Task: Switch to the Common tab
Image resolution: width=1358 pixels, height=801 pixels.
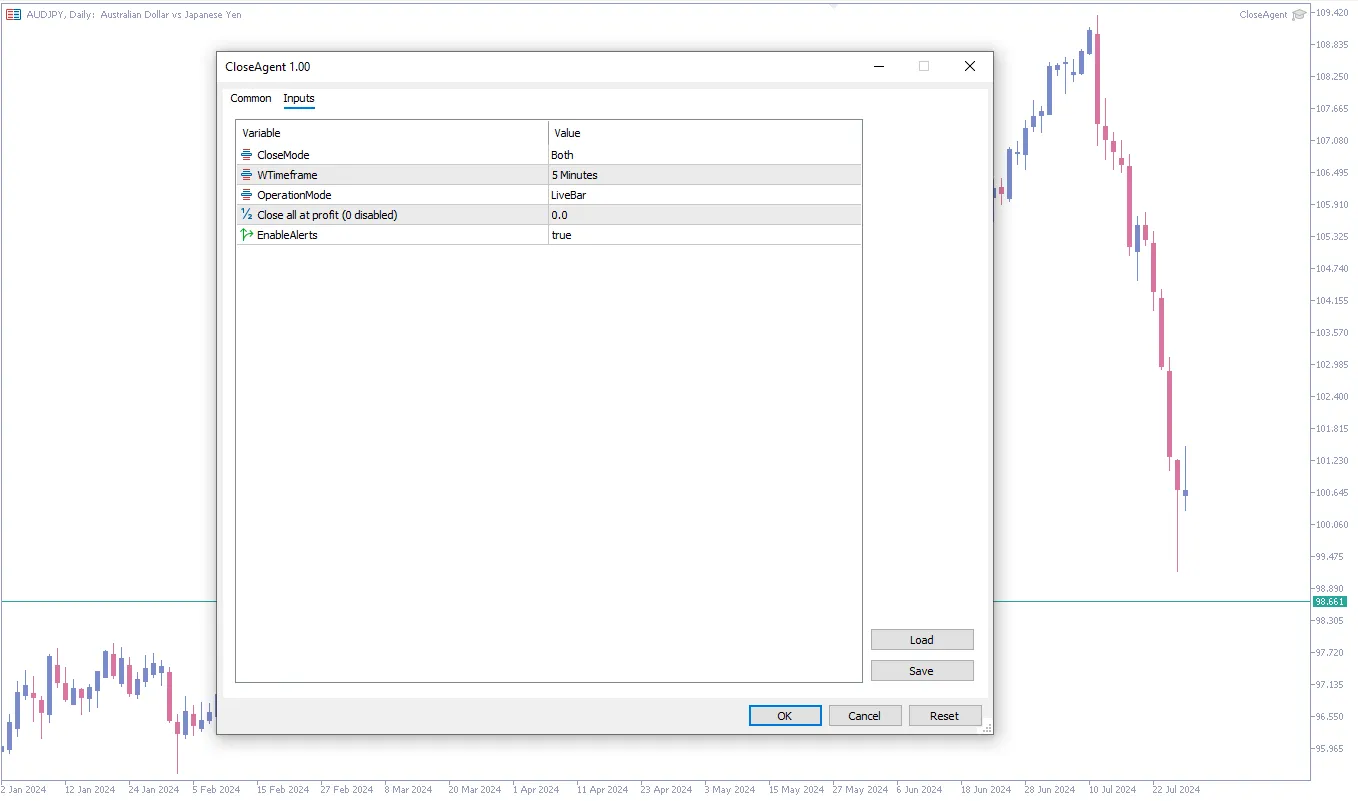Action: click(250, 98)
